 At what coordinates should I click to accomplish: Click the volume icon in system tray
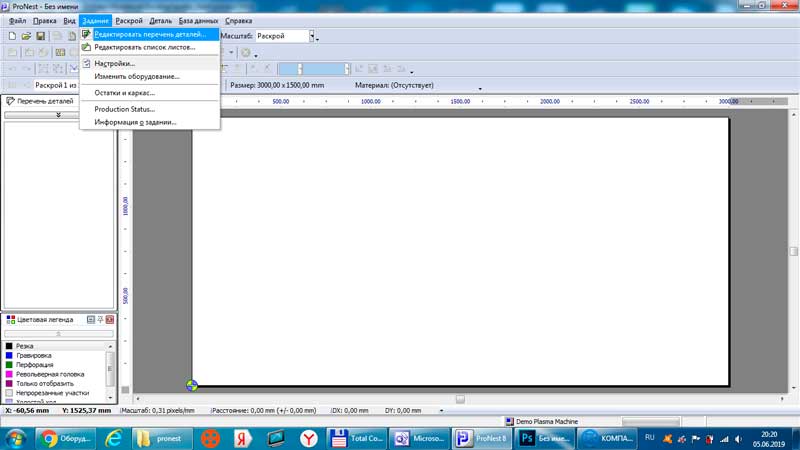(x=738, y=439)
